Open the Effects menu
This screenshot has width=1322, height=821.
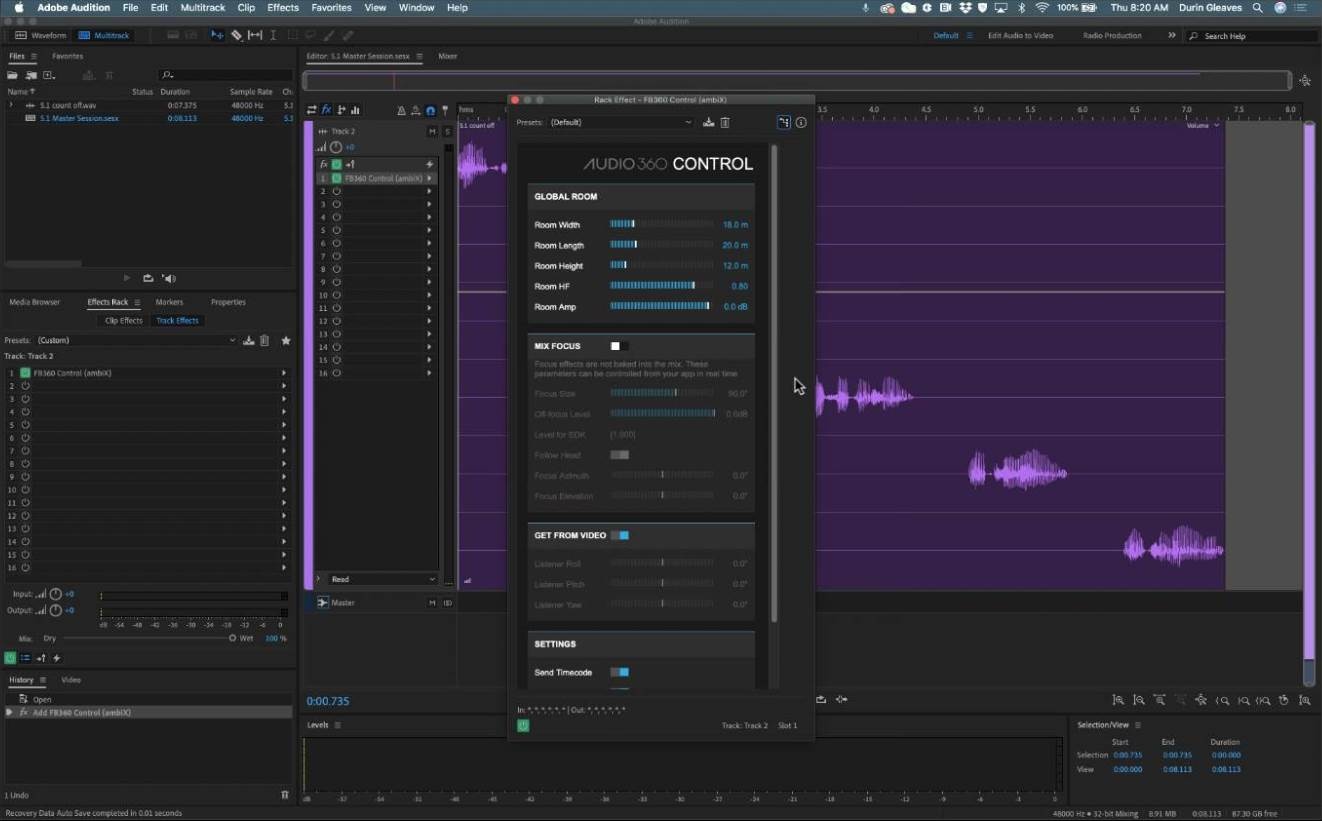(x=282, y=7)
